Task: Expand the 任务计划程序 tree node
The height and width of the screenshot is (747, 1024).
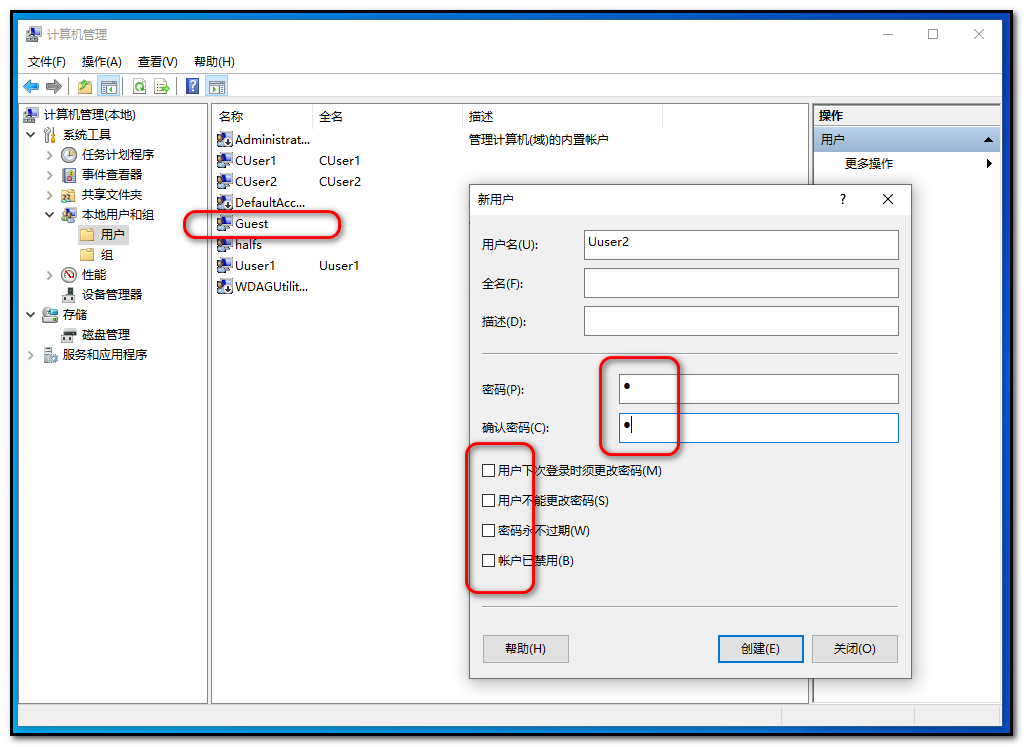Action: (50, 155)
